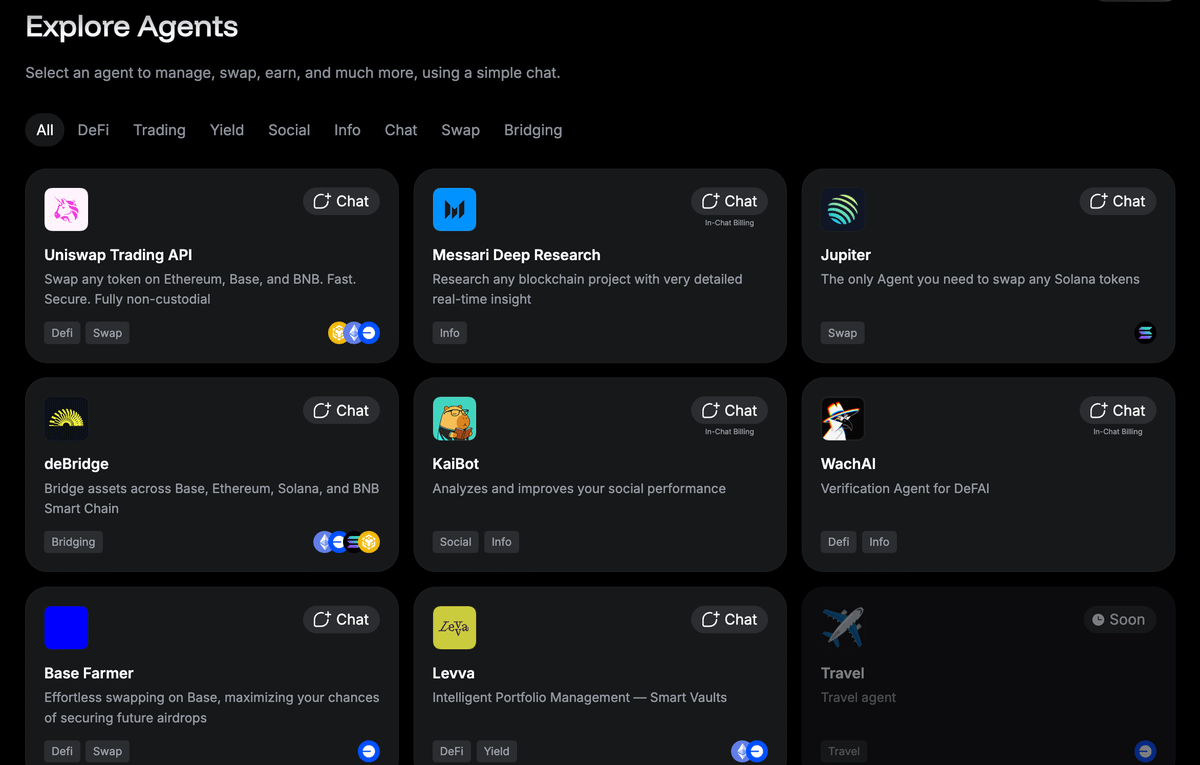Click the Solana chain icon on Jupiter card
Screen dimensions: 1200x765
[1145, 333]
